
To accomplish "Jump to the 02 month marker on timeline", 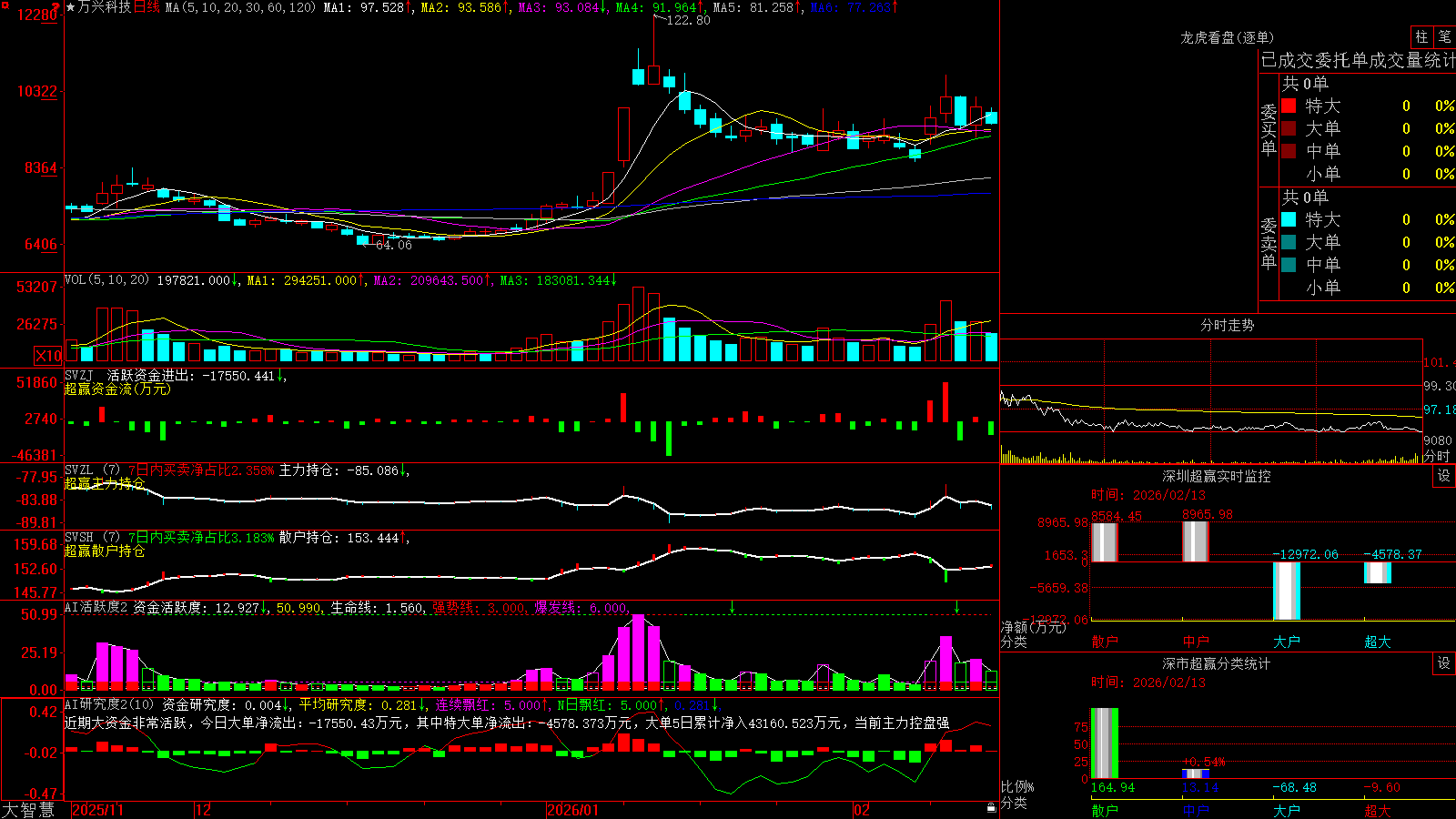I will tap(862, 810).
